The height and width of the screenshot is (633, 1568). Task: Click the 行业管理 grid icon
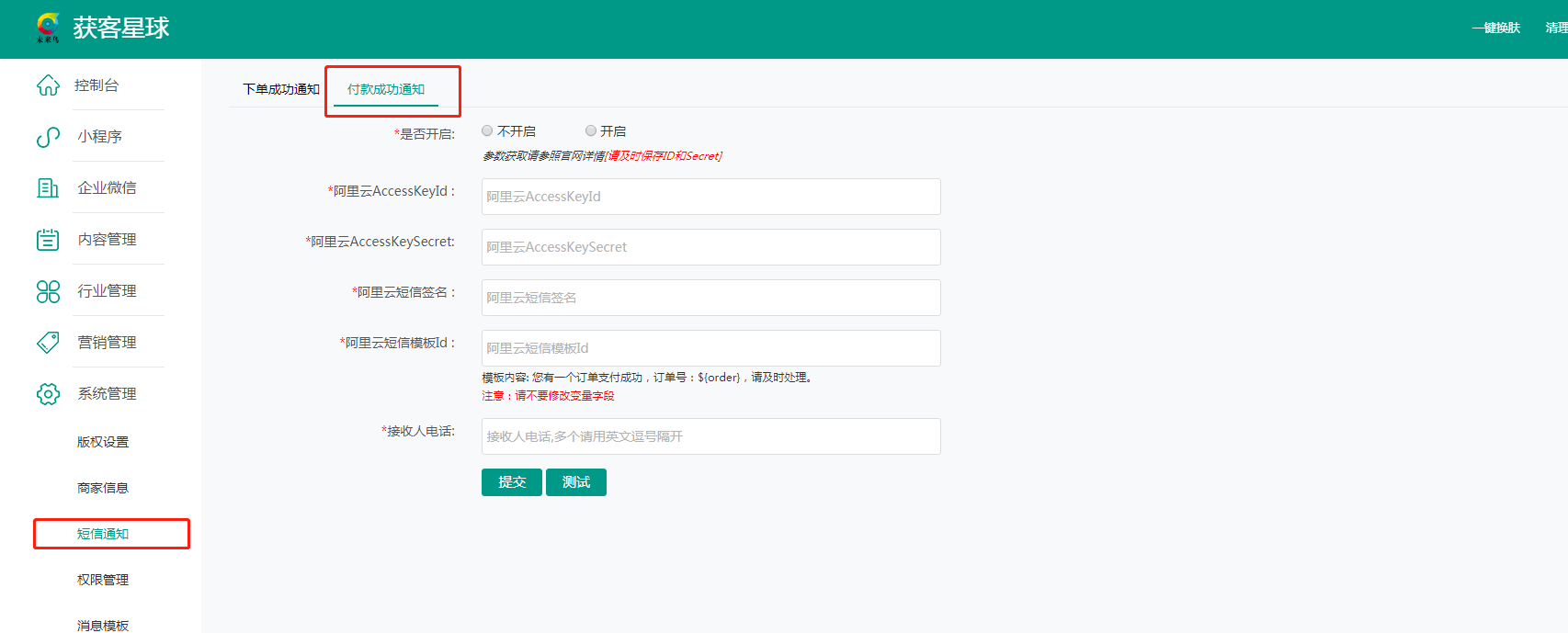(x=48, y=291)
